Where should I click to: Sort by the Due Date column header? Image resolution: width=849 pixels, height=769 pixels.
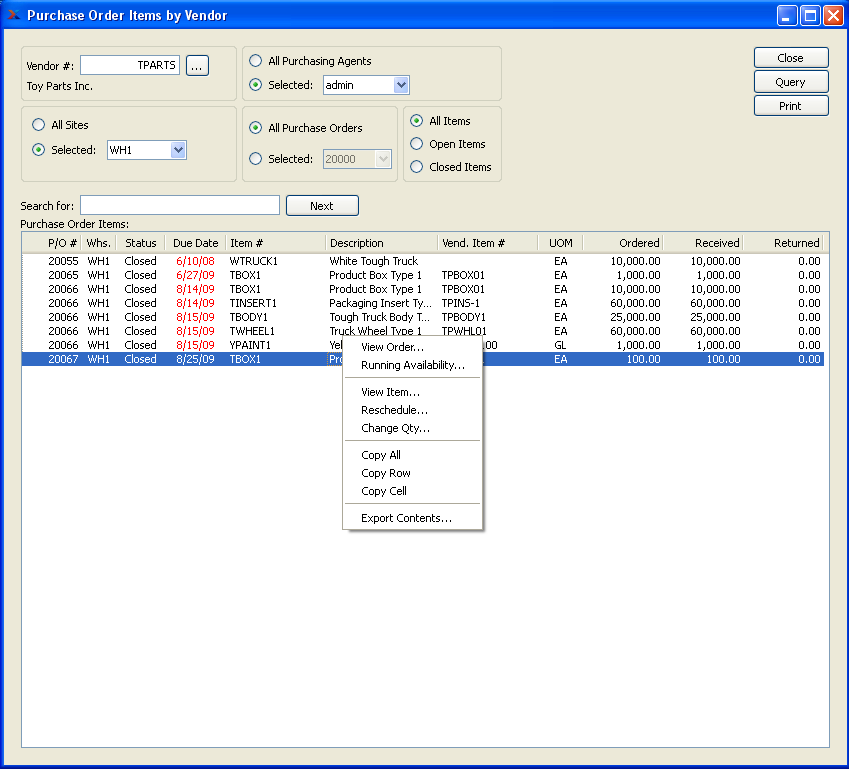[195, 243]
